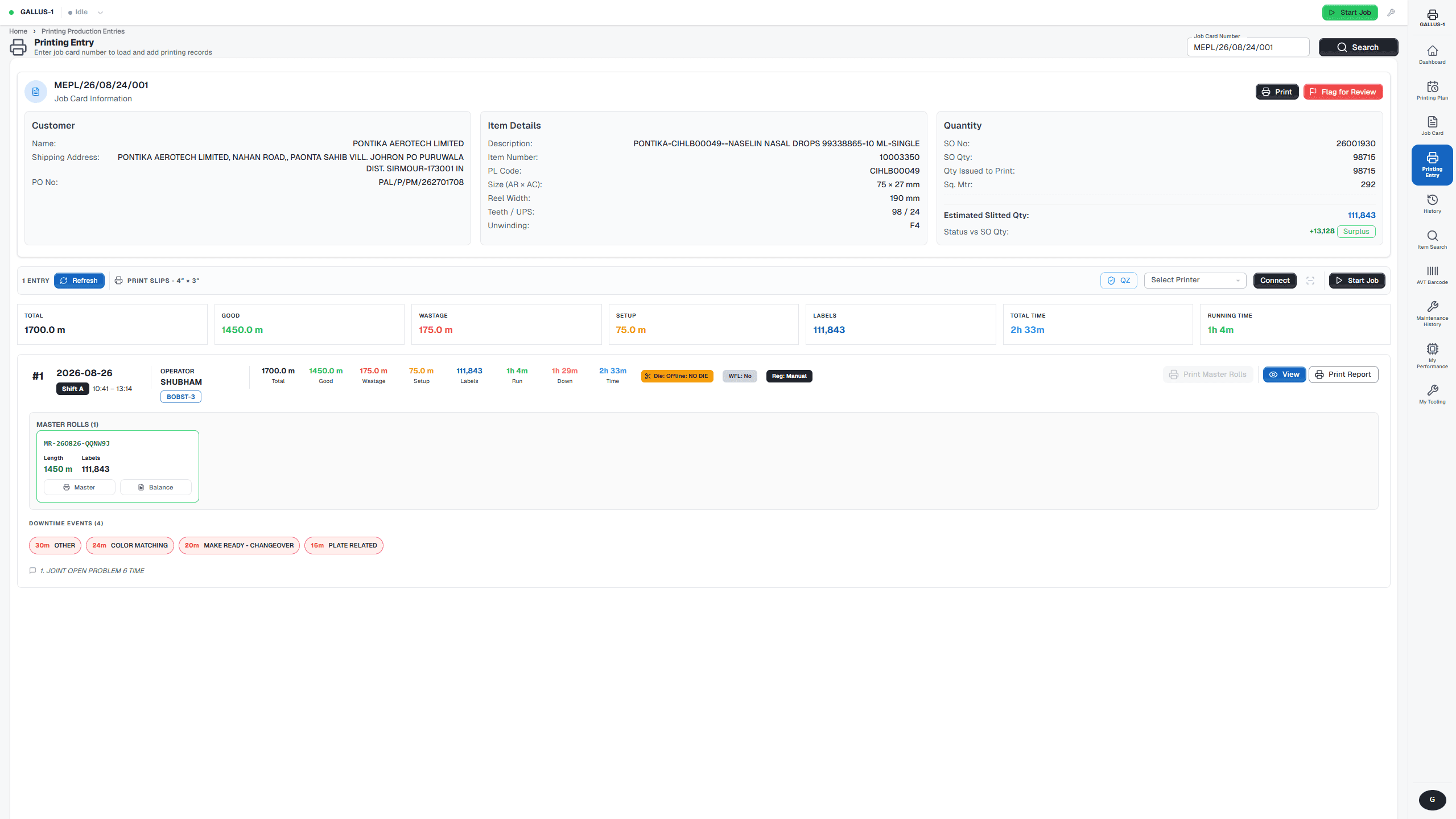
Task: Click the 15m PLATE RELATED downtime chip
Action: [x=344, y=545]
